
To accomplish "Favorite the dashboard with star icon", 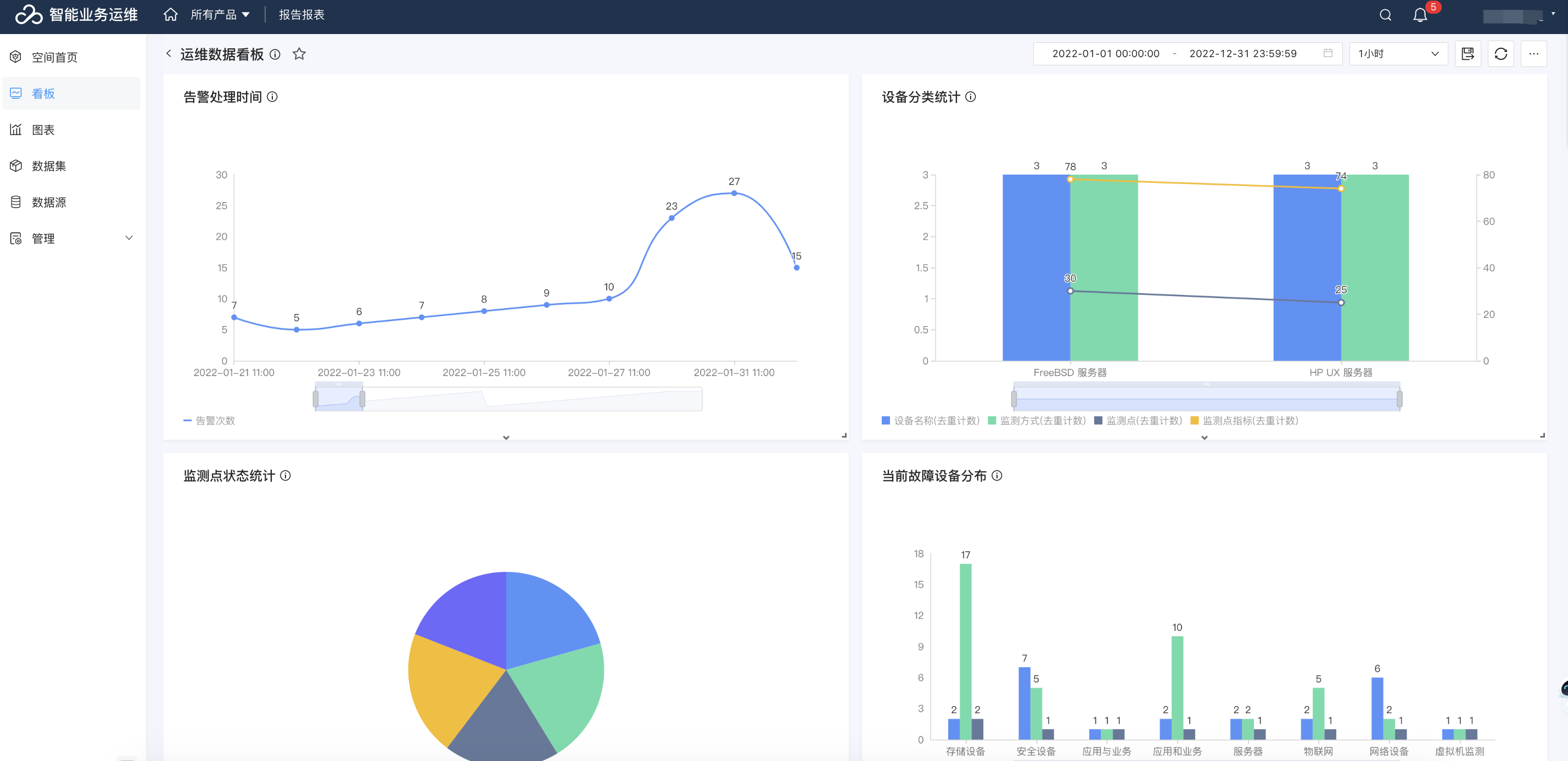I will coord(299,54).
